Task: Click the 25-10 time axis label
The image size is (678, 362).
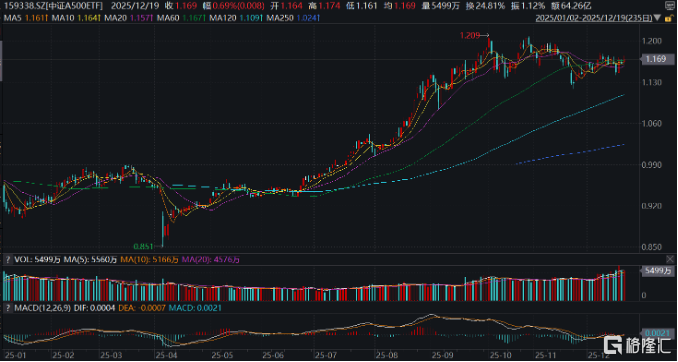Action: (500, 355)
